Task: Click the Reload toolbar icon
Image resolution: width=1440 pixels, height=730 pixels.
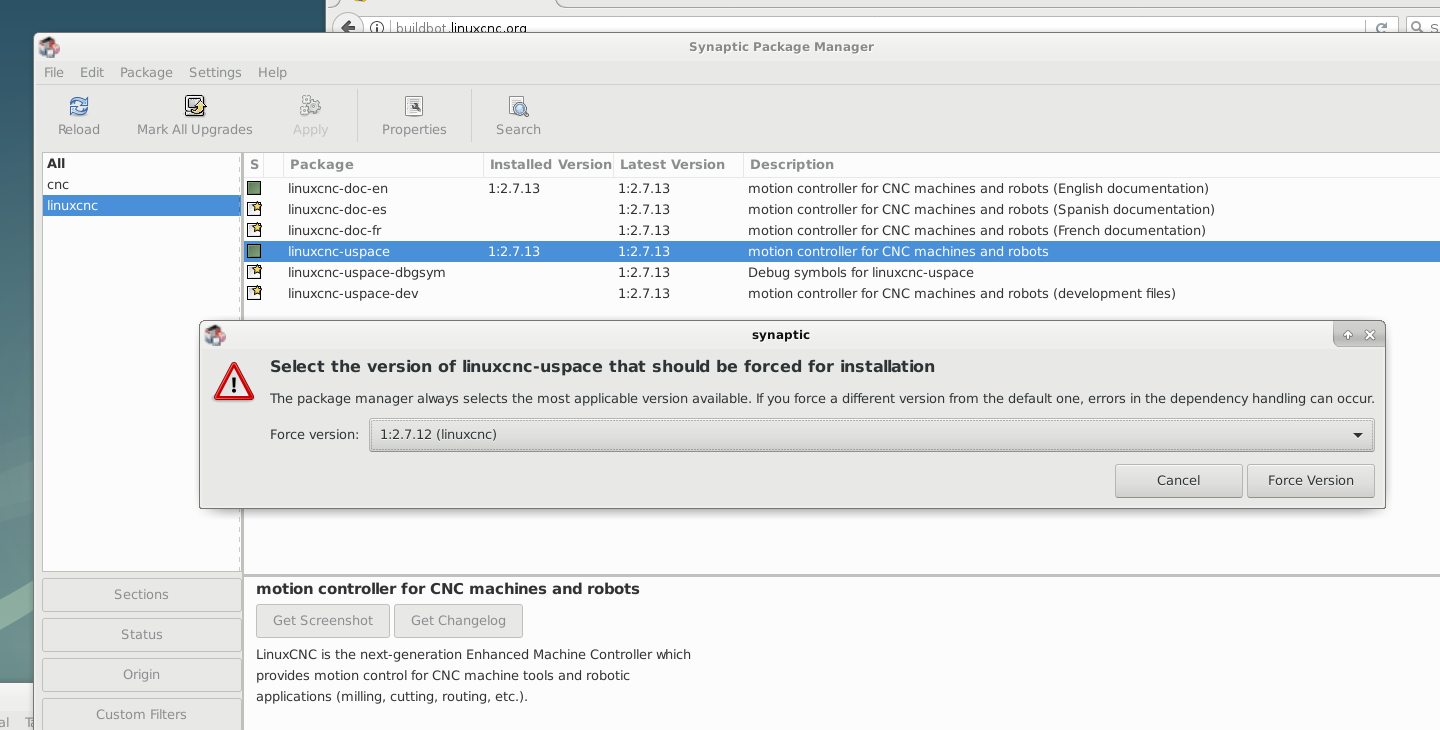Action: point(79,106)
